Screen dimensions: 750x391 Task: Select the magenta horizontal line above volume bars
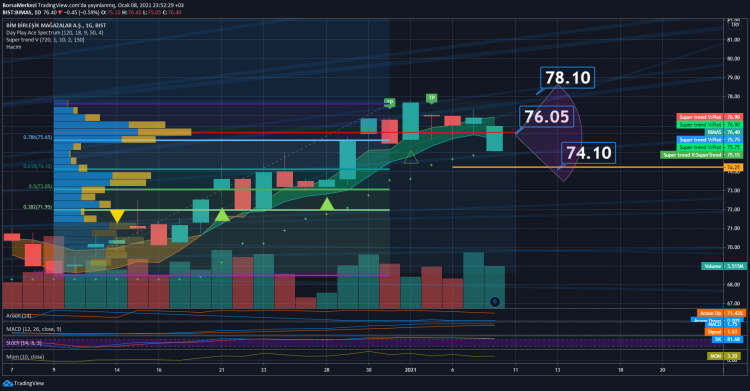coord(222,275)
